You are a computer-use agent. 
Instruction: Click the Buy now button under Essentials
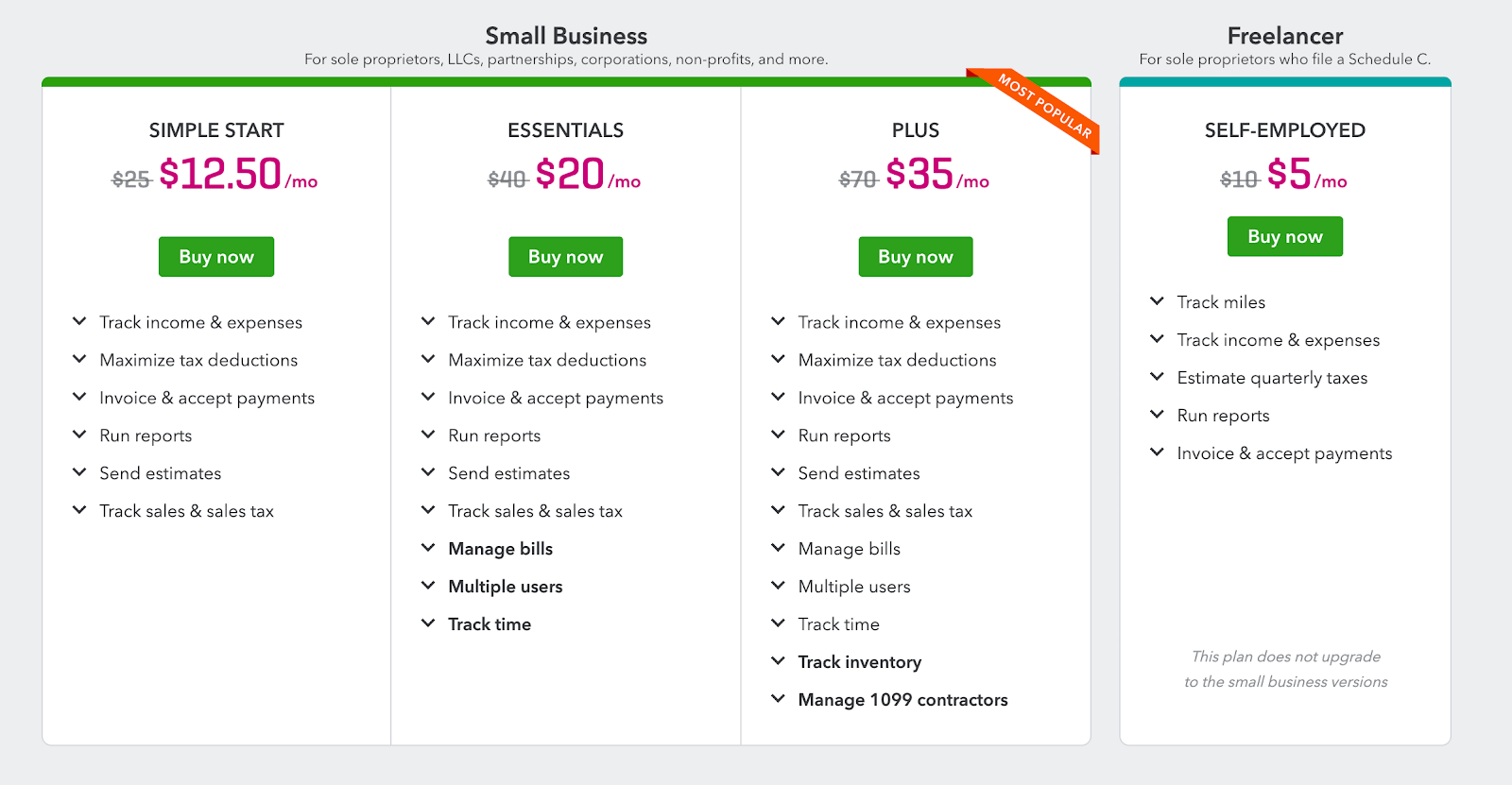tap(565, 256)
